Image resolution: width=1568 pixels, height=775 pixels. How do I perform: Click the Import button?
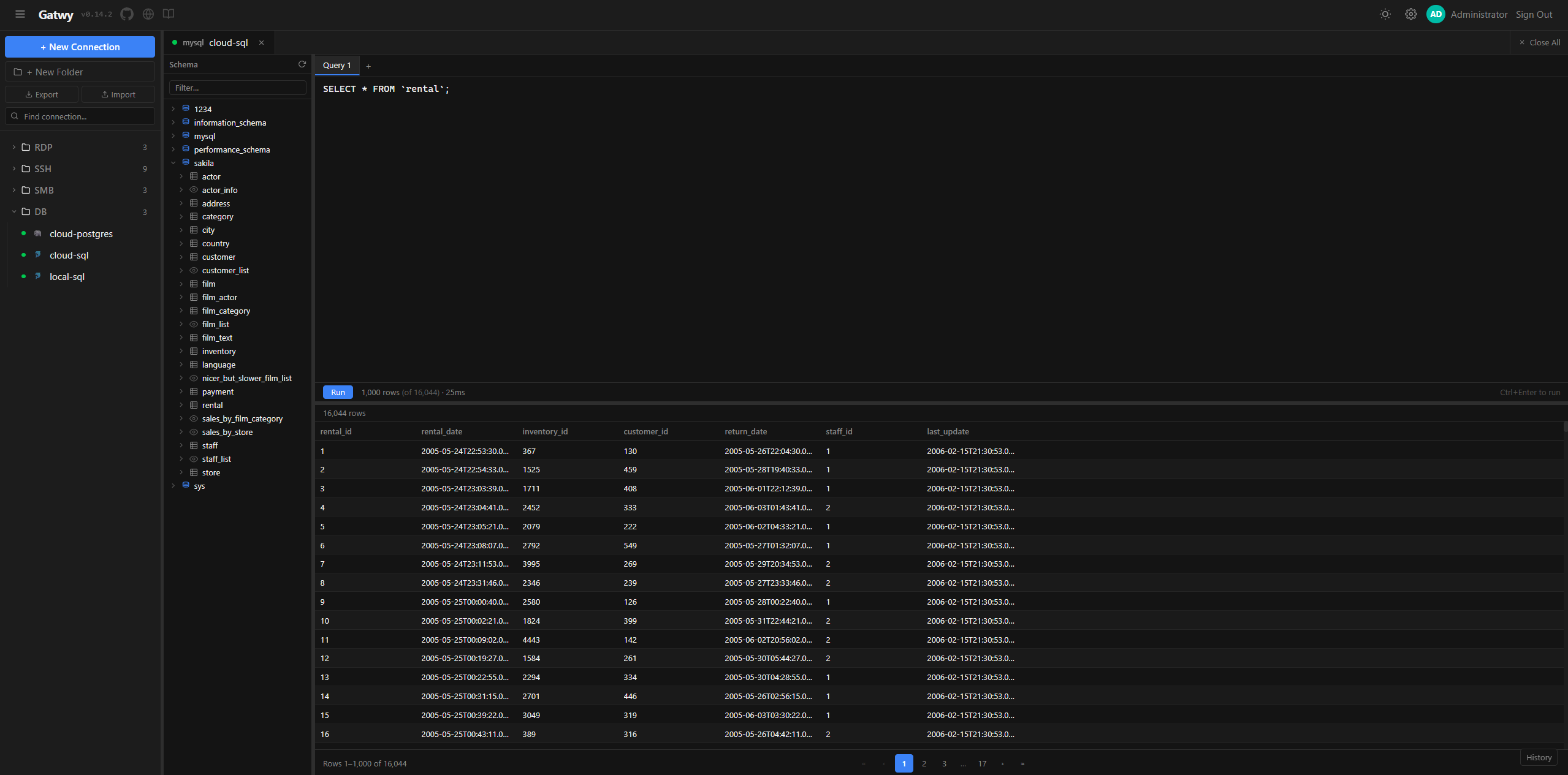click(x=118, y=94)
